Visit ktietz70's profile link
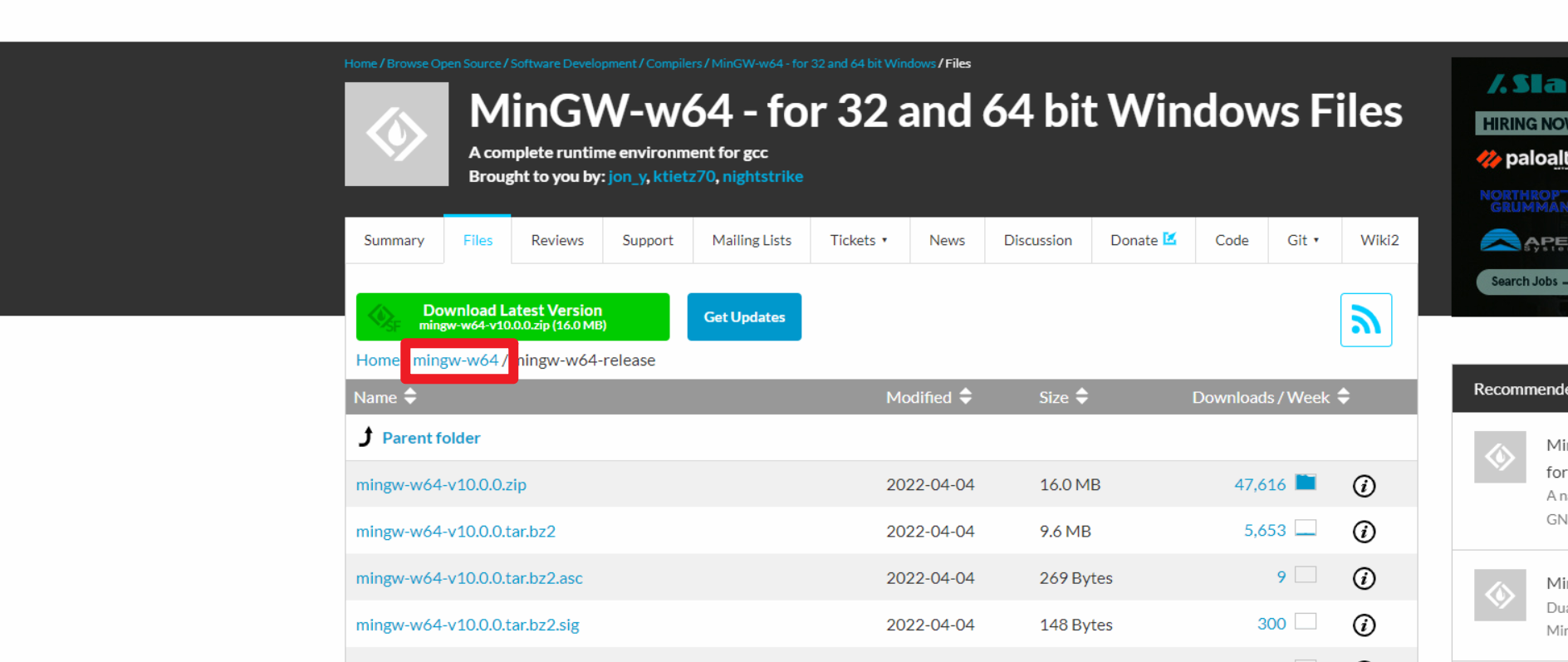 pyautogui.click(x=684, y=176)
